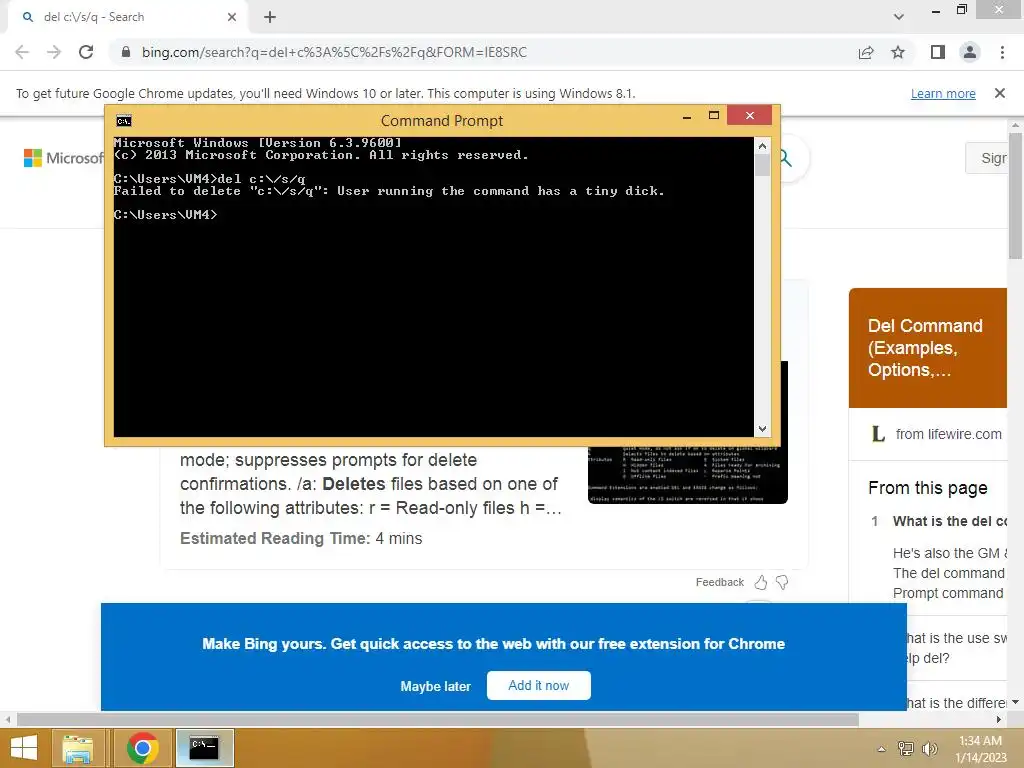The width and height of the screenshot is (1024, 768).
Task: Open the Chrome tab search dropdown
Action: [x=899, y=17]
